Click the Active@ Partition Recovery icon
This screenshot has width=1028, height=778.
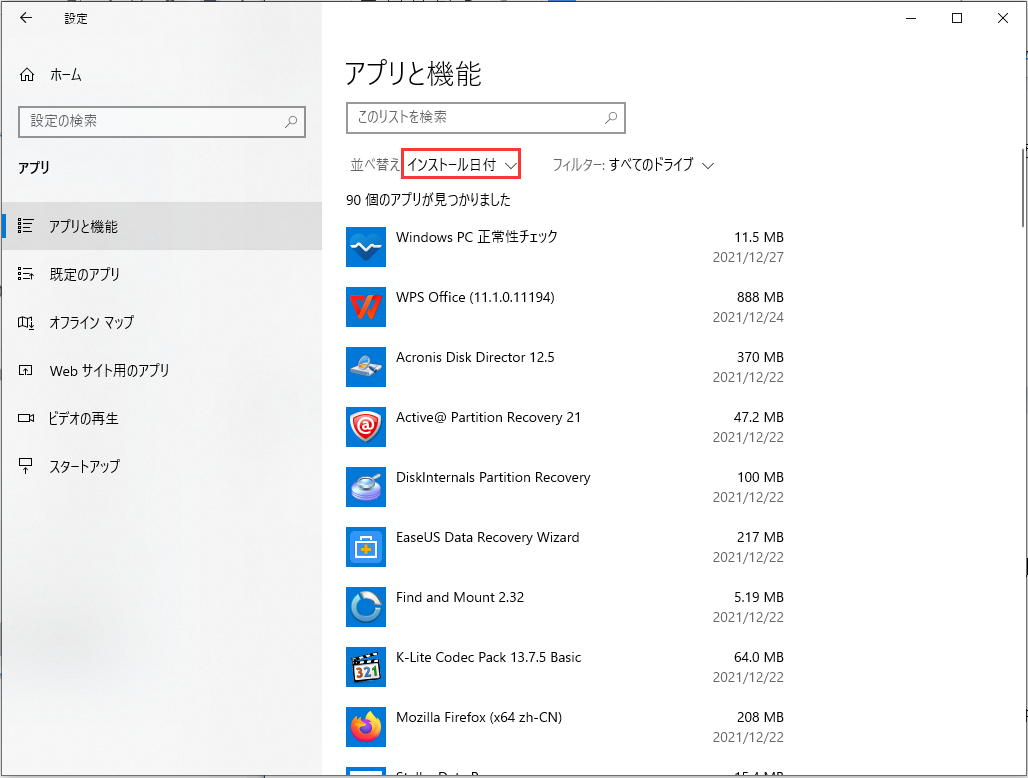365,427
